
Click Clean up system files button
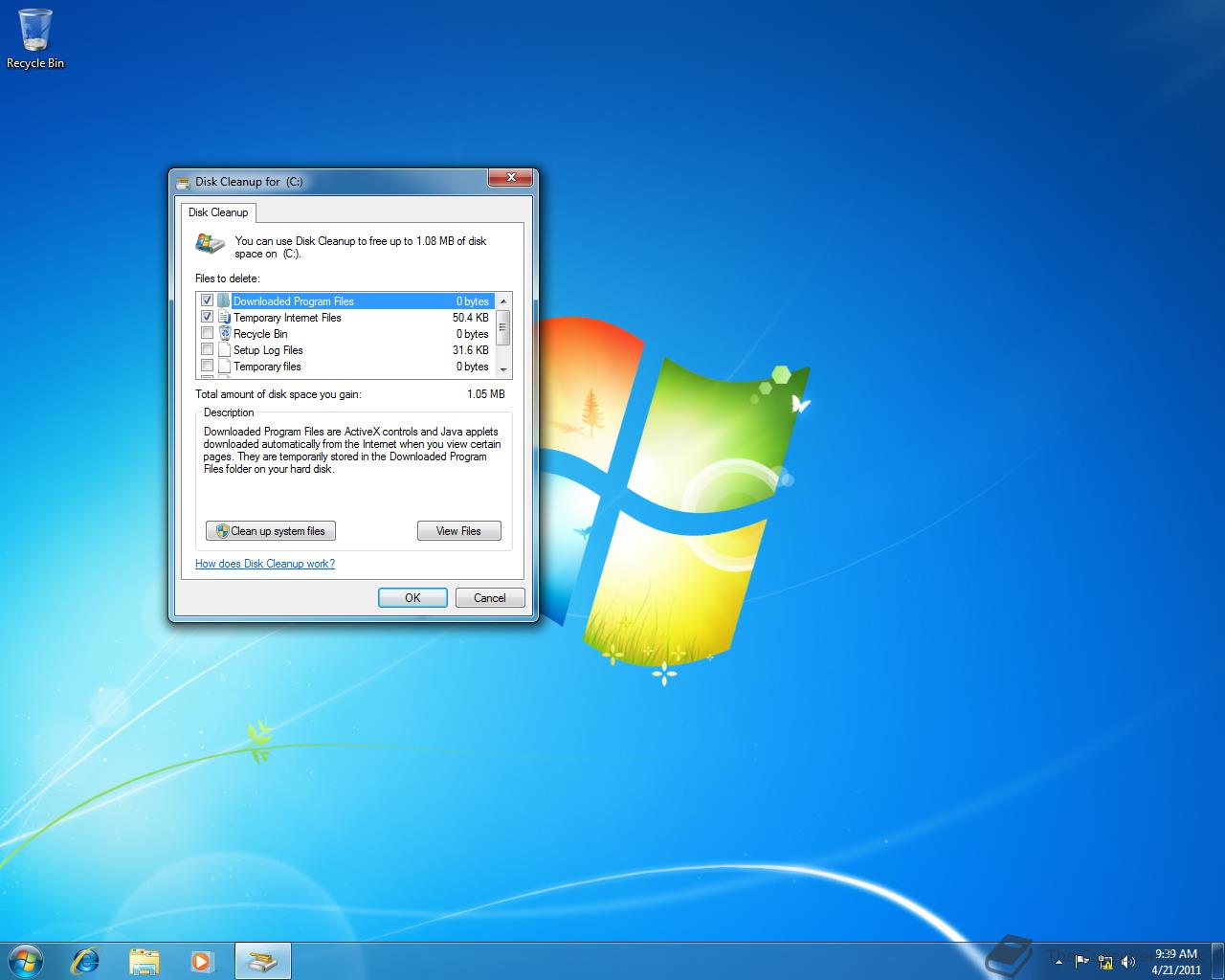pos(271,531)
